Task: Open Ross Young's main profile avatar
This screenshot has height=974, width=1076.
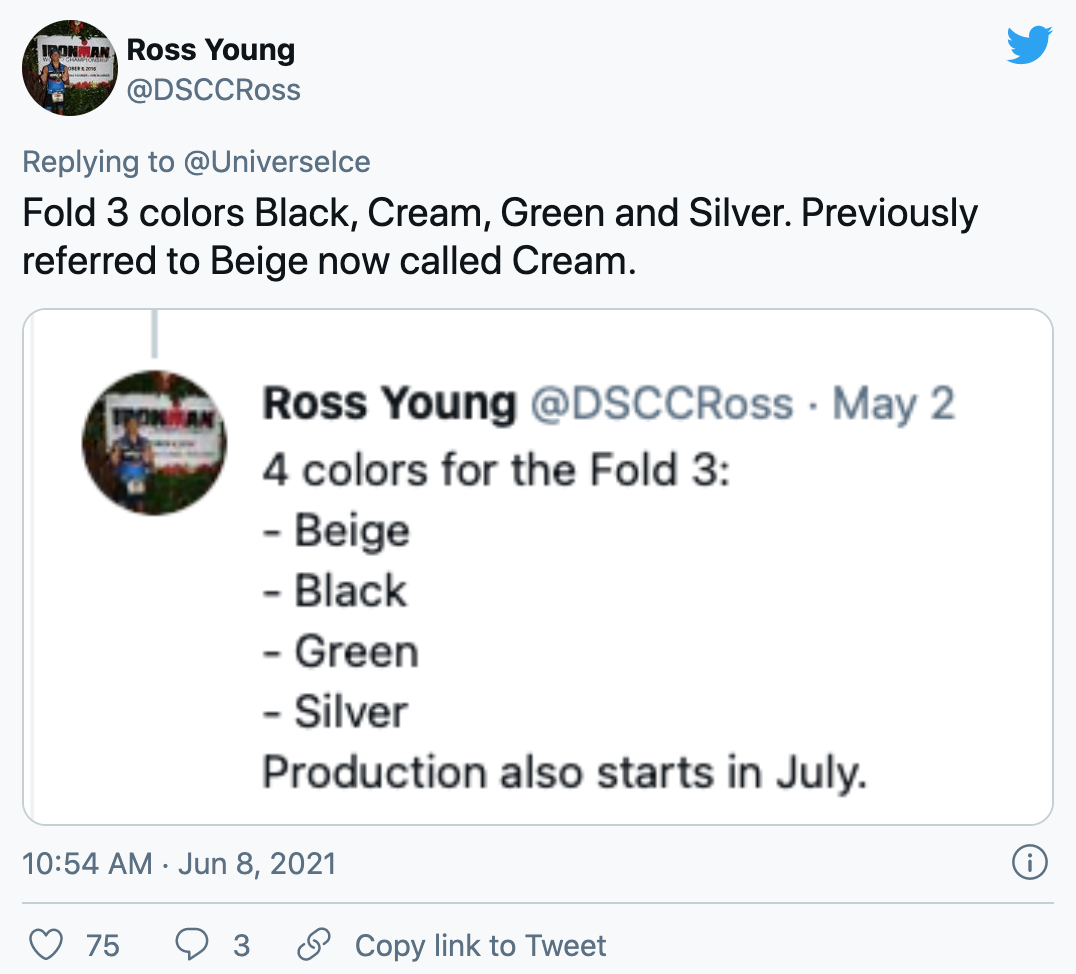Action: coord(70,68)
